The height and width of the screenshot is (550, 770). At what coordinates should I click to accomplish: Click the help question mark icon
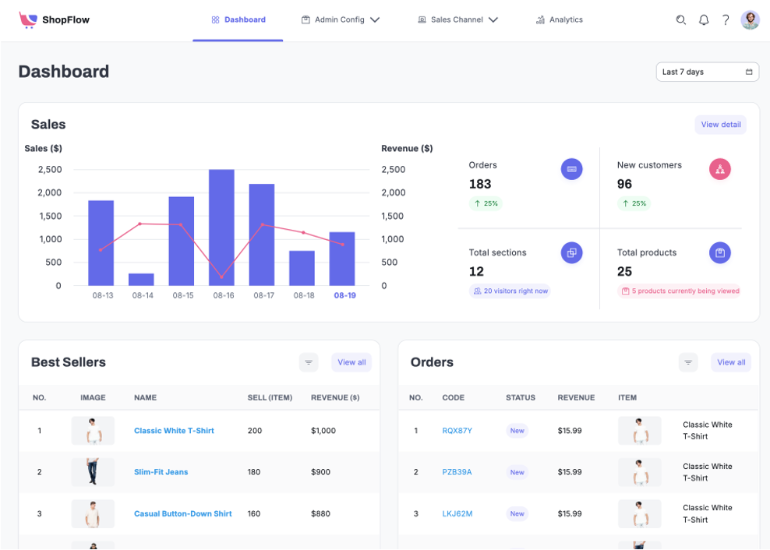click(726, 20)
